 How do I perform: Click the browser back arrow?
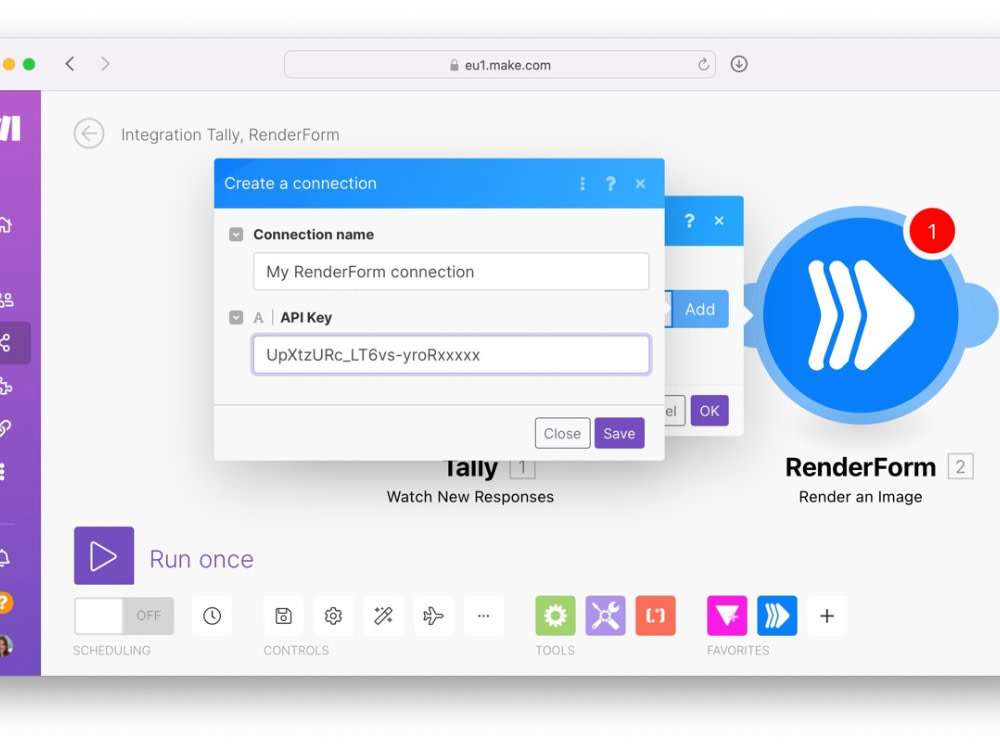coord(70,64)
